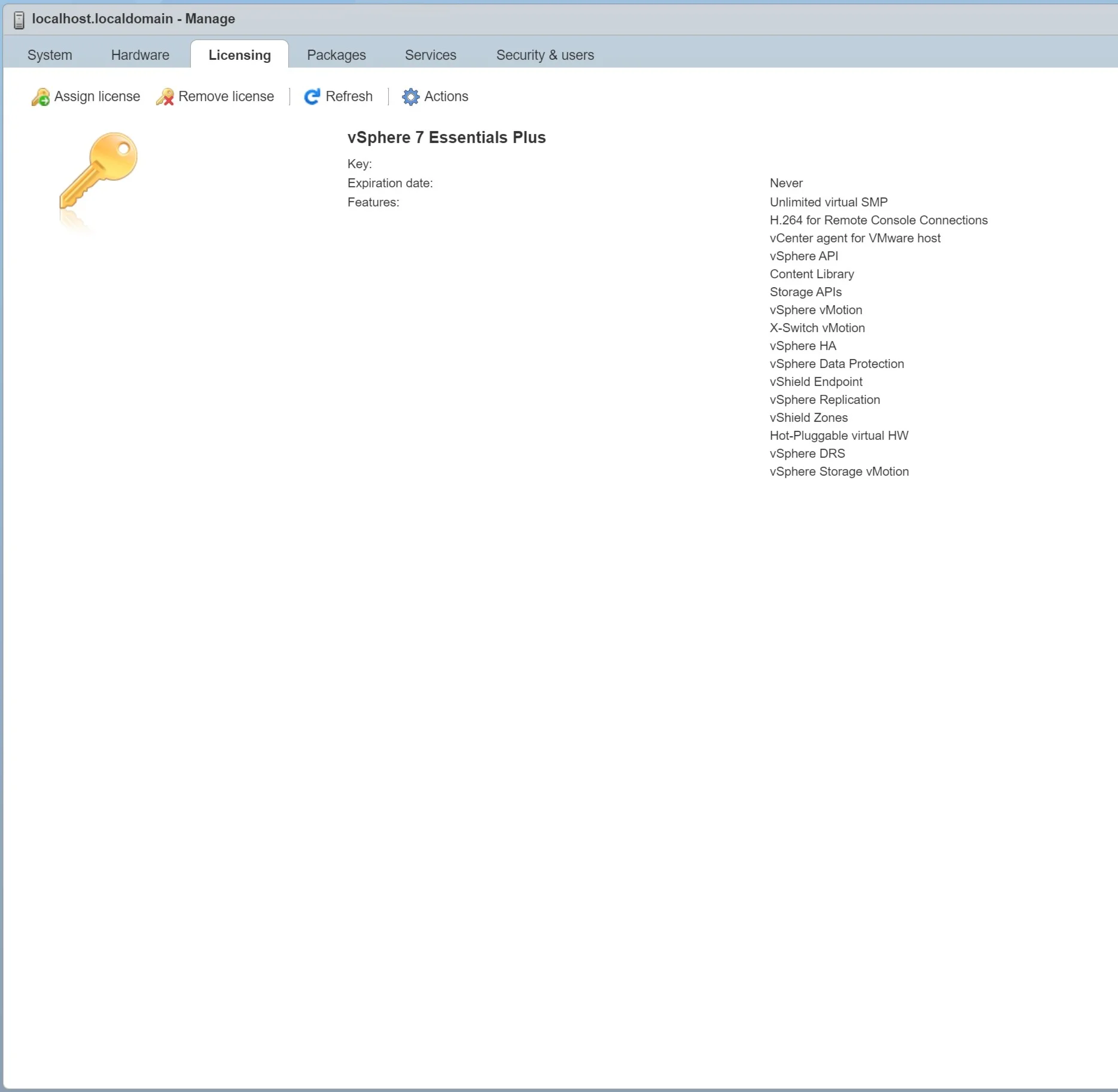Select the Licensing tab
The image size is (1118, 1092).
pyautogui.click(x=239, y=55)
